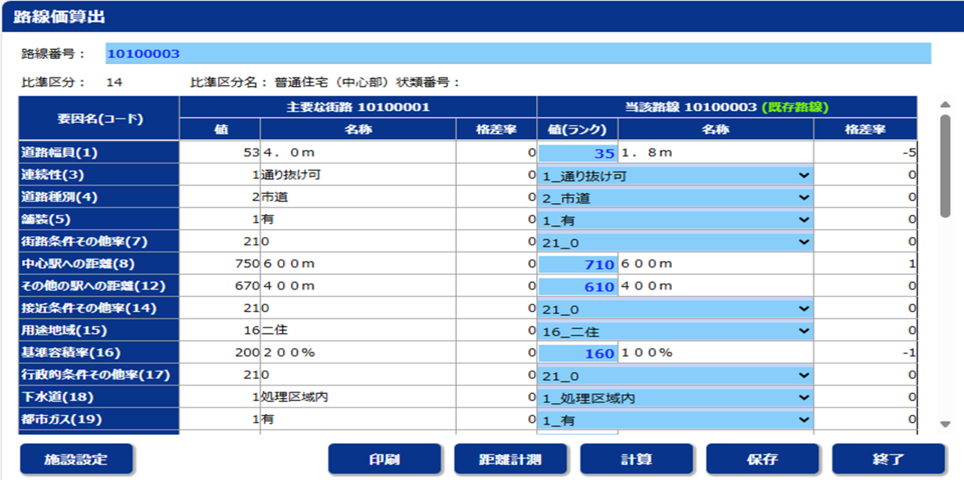Click the 印刷 print button
Screen dimensions: 964x480
(x=384, y=459)
